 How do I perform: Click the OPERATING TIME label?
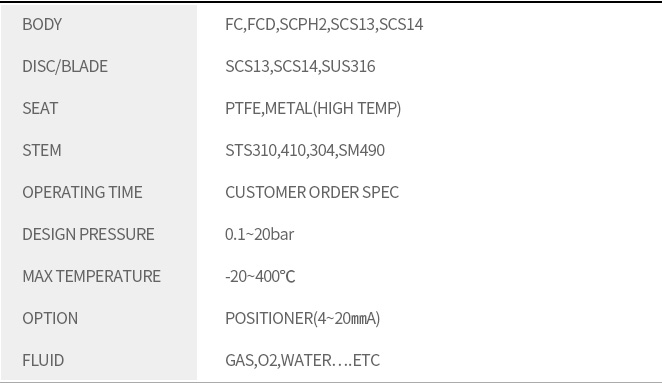pos(82,193)
